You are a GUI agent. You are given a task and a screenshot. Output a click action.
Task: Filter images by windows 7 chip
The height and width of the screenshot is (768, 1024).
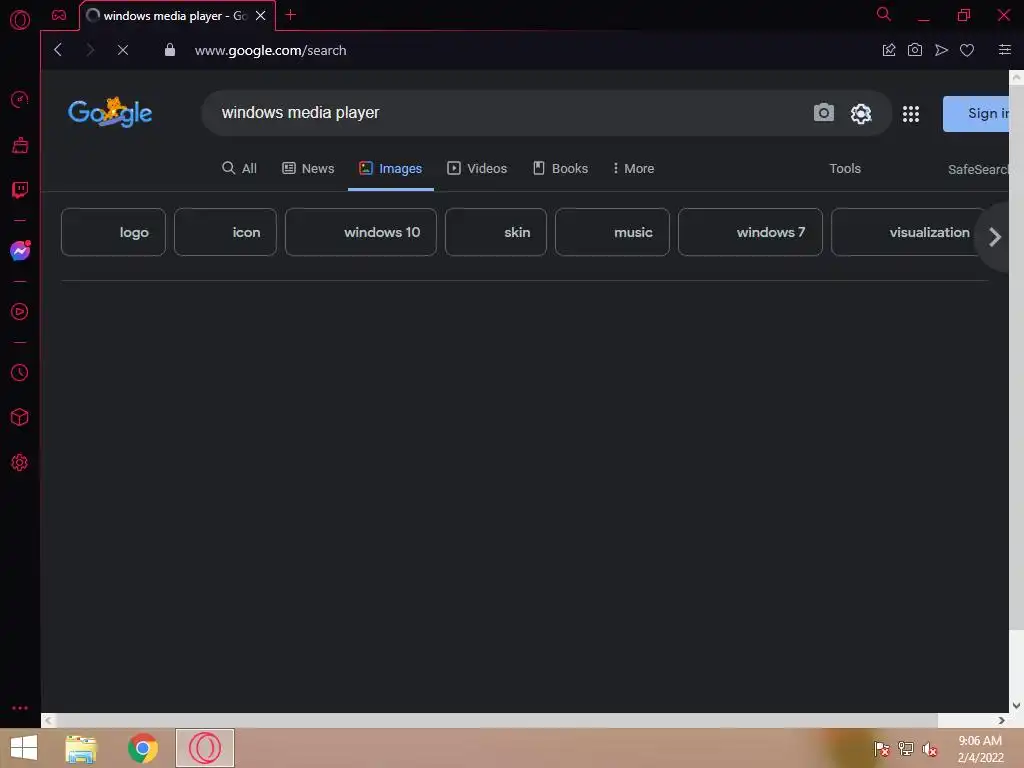750,232
